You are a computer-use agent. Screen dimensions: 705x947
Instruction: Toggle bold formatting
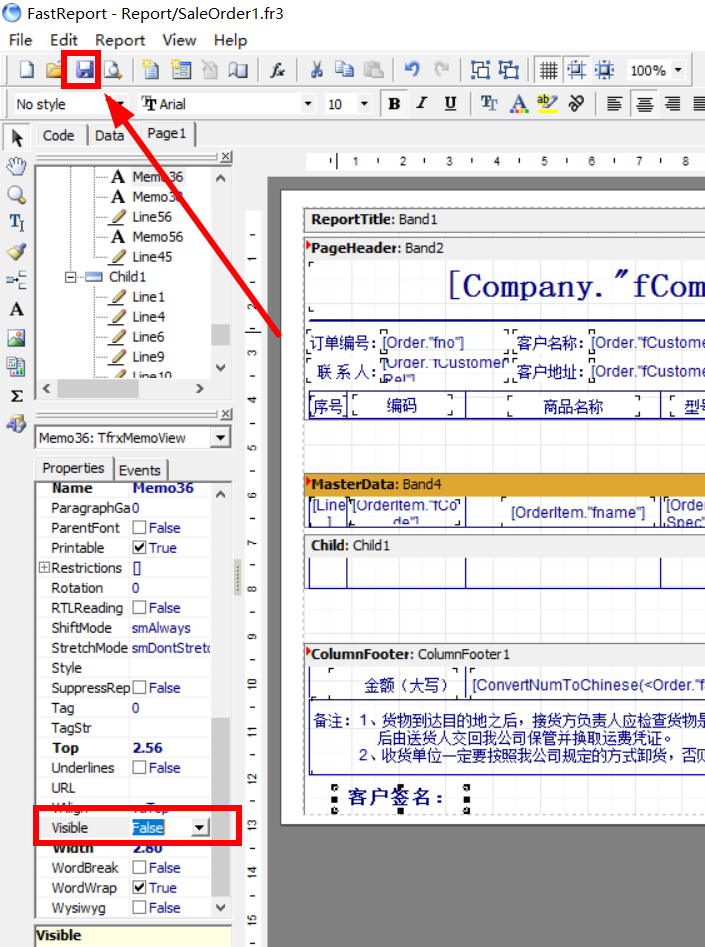point(394,104)
